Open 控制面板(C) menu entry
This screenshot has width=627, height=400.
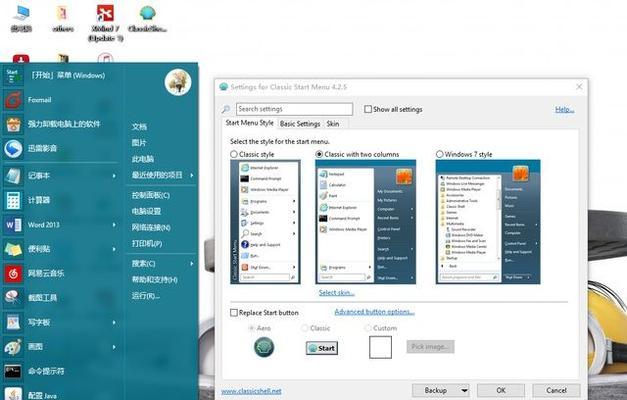click(x=151, y=195)
